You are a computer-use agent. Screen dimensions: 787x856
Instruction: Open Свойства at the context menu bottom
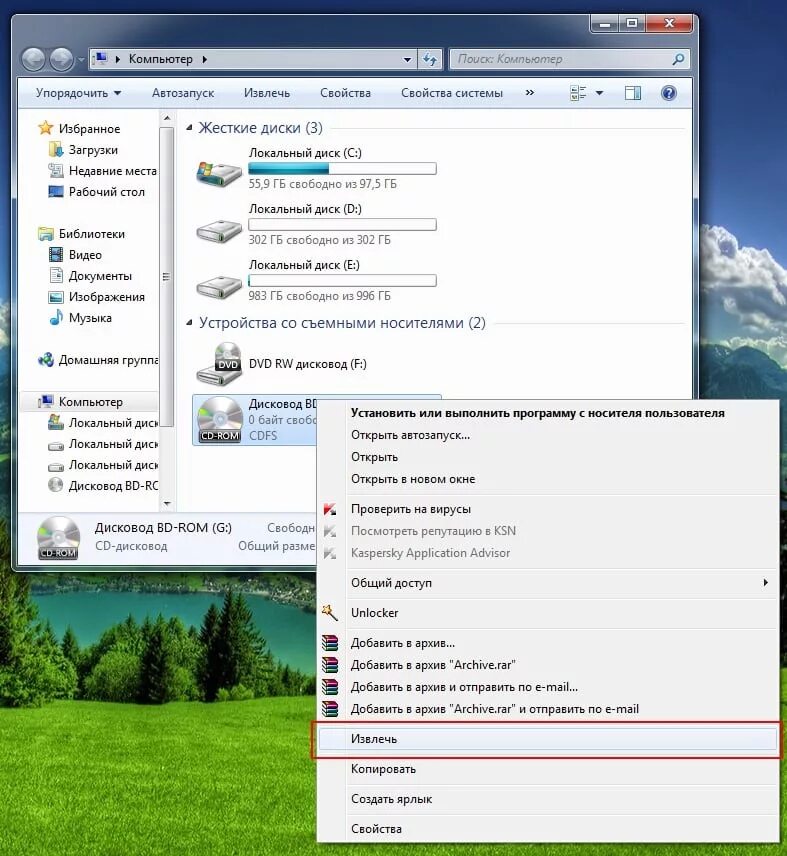pos(547,829)
